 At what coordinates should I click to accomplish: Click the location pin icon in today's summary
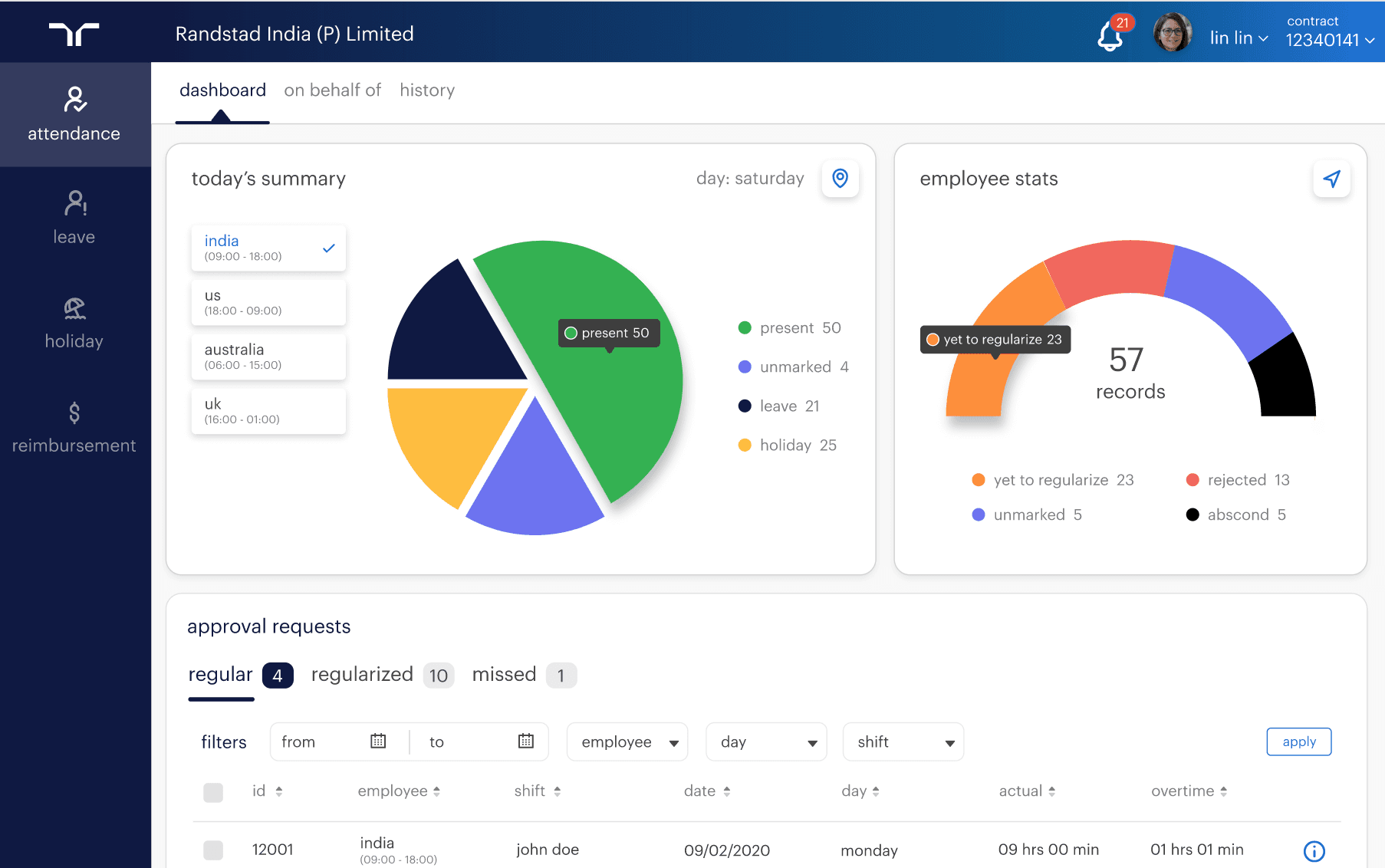coord(841,179)
